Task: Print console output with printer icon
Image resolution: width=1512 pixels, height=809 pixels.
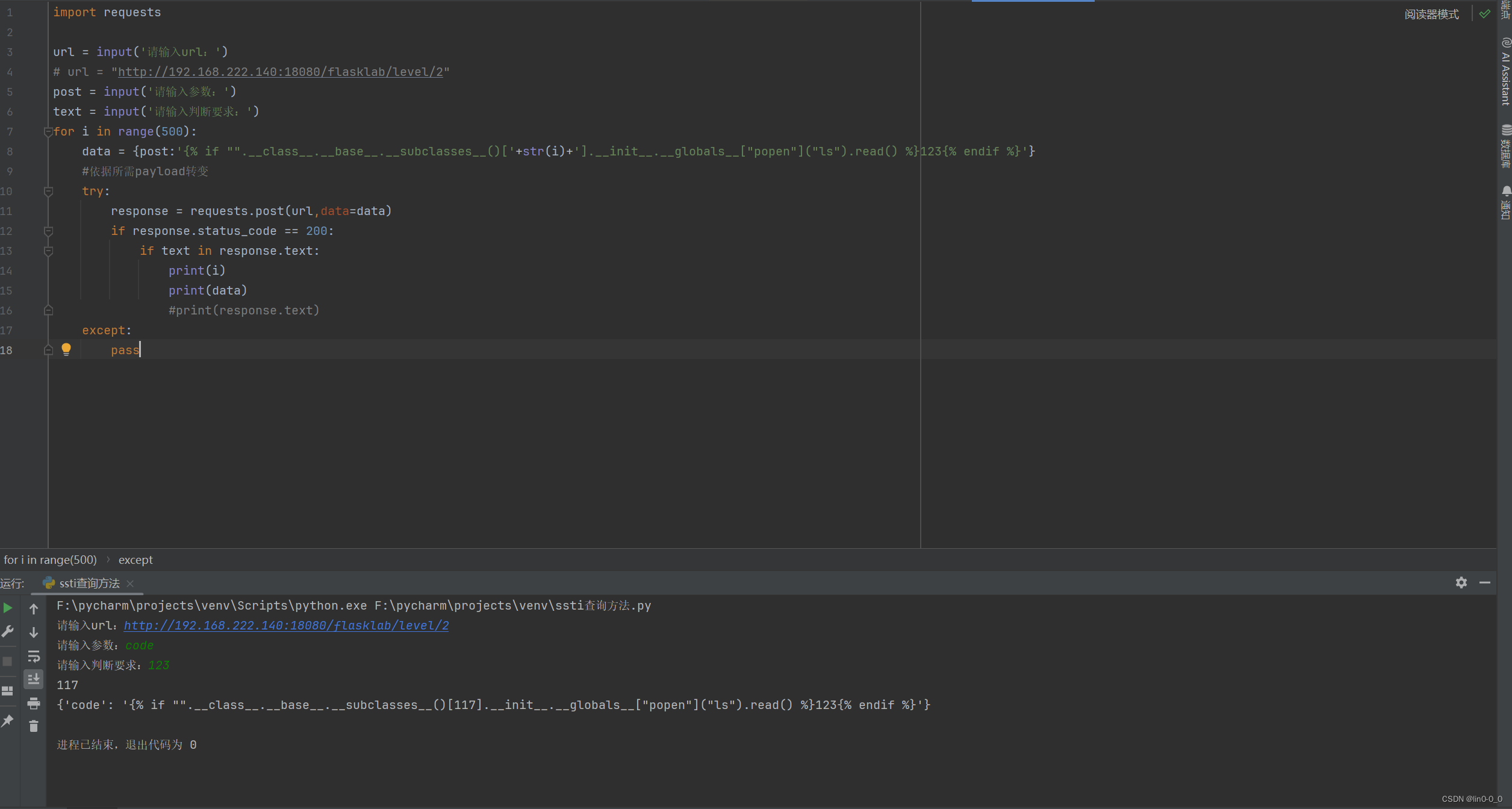Action: 34,703
